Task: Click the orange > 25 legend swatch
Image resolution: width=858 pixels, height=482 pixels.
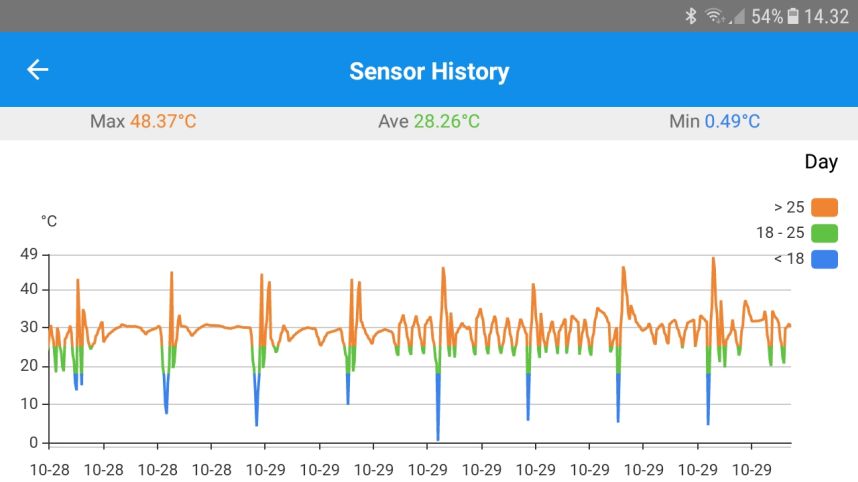Action: coord(824,208)
